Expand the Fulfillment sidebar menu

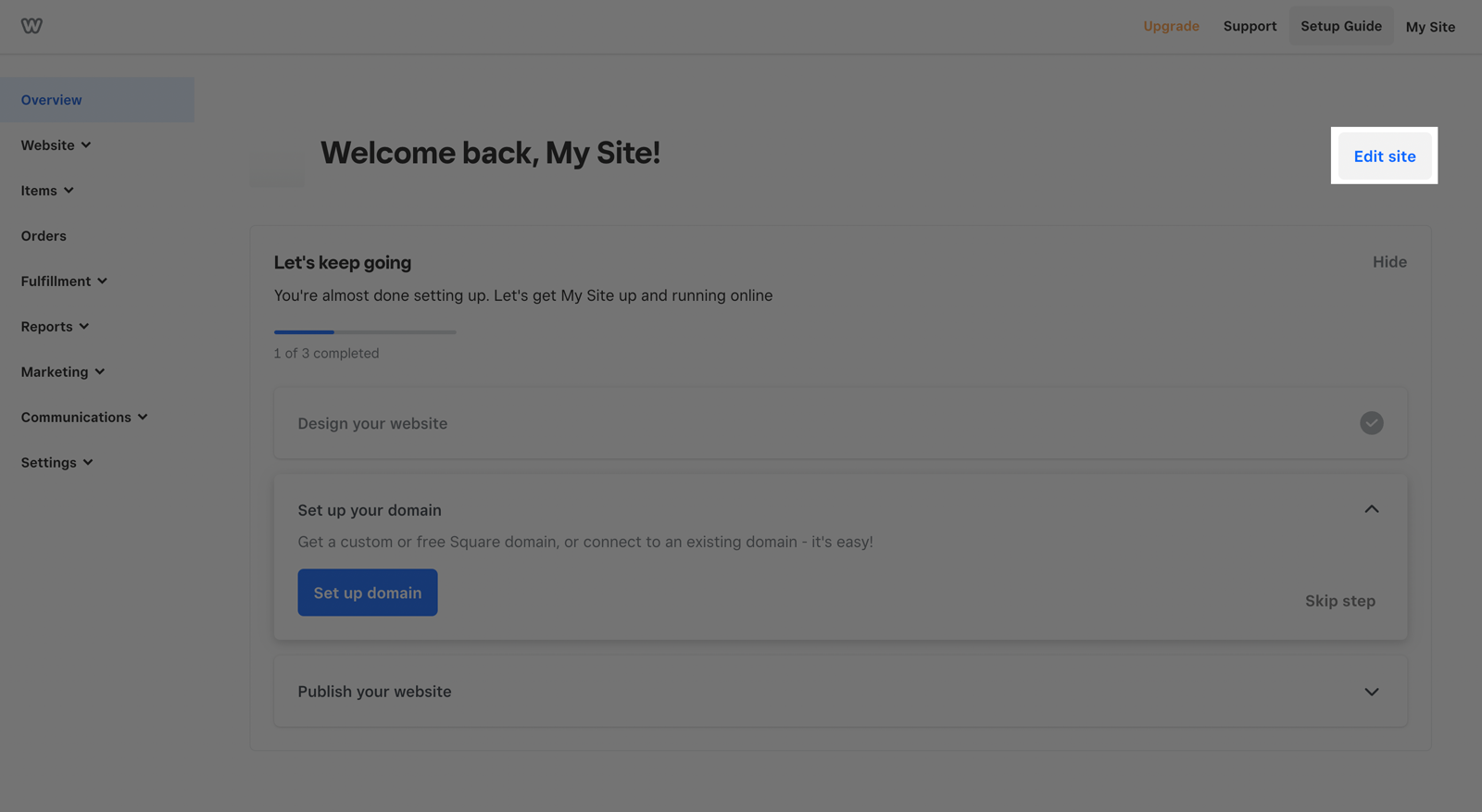(x=64, y=281)
